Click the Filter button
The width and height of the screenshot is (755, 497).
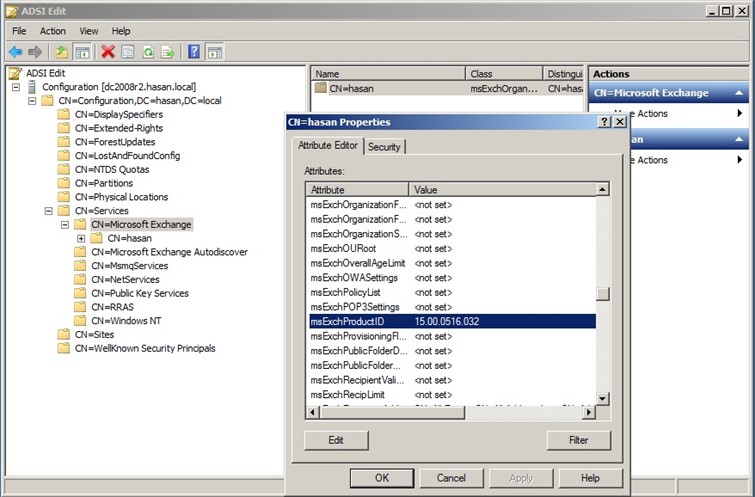tap(578, 440)
